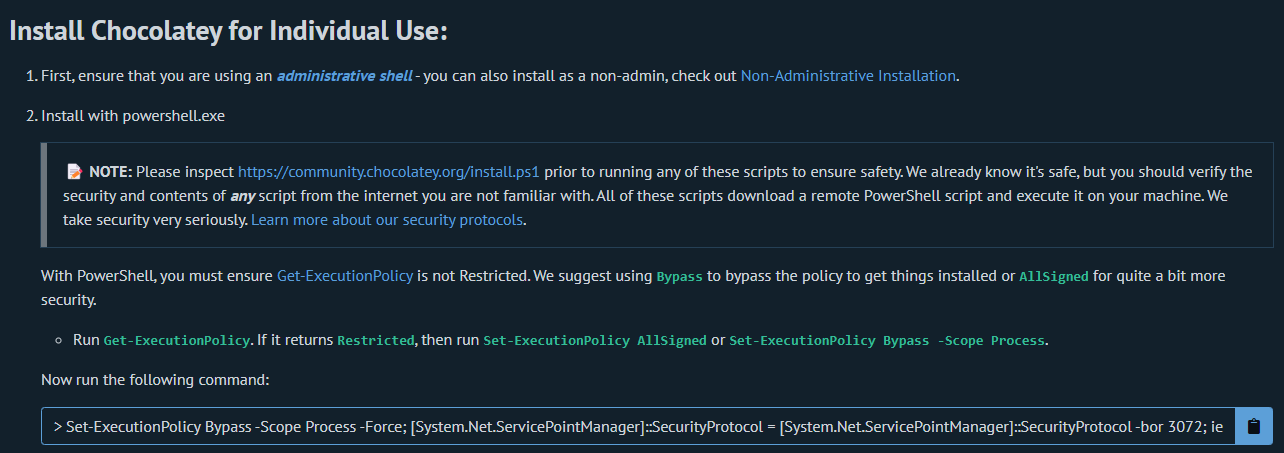Click the bold 'NOTE:' label

click(110, 172)
